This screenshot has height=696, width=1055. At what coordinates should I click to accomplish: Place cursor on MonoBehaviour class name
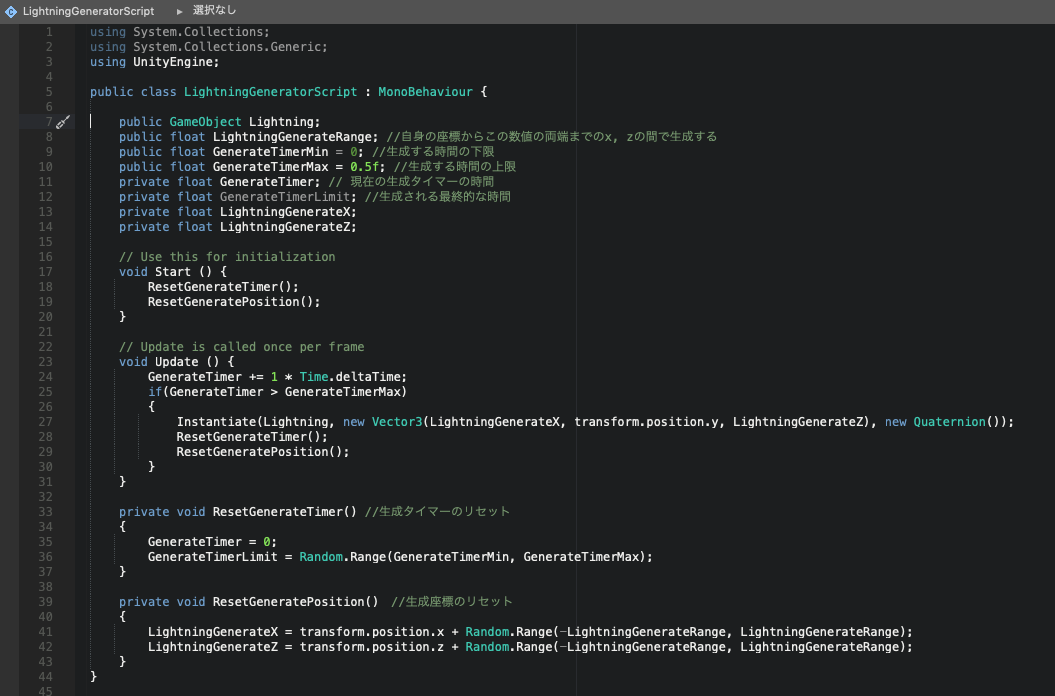click(x=425, y=92)
